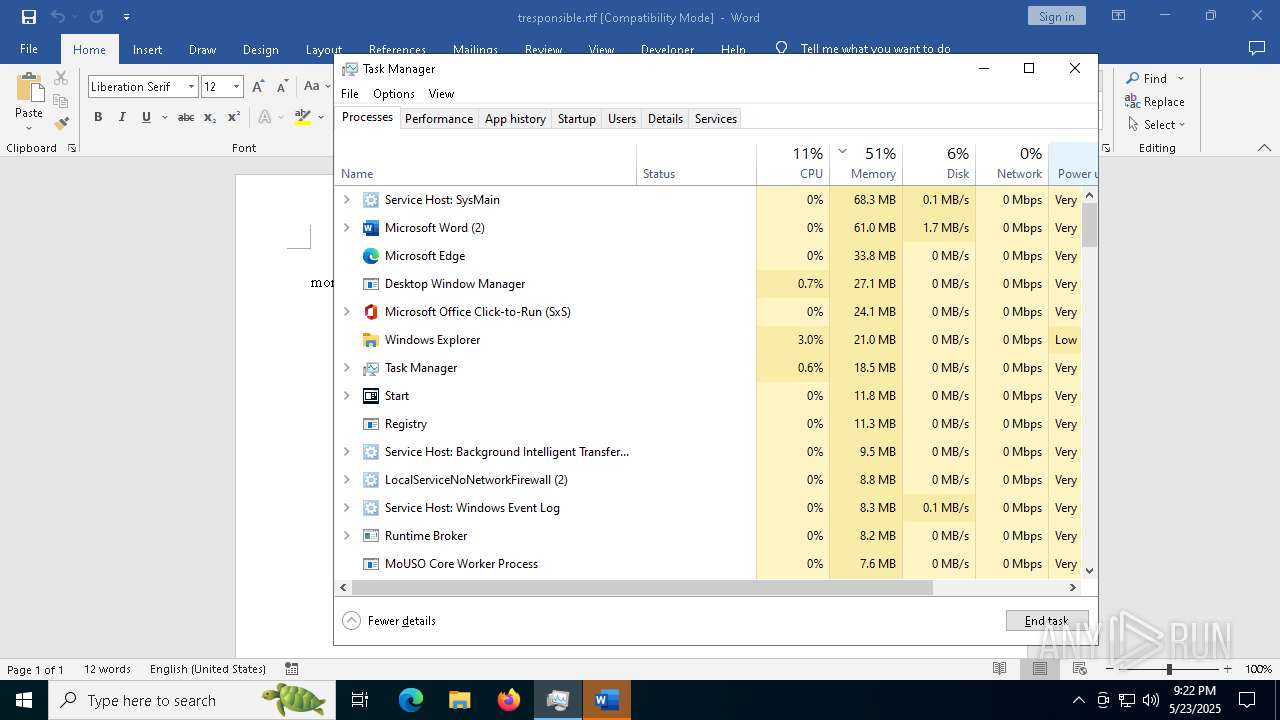Toggle Underline formatting in Word

pos(146,117)
